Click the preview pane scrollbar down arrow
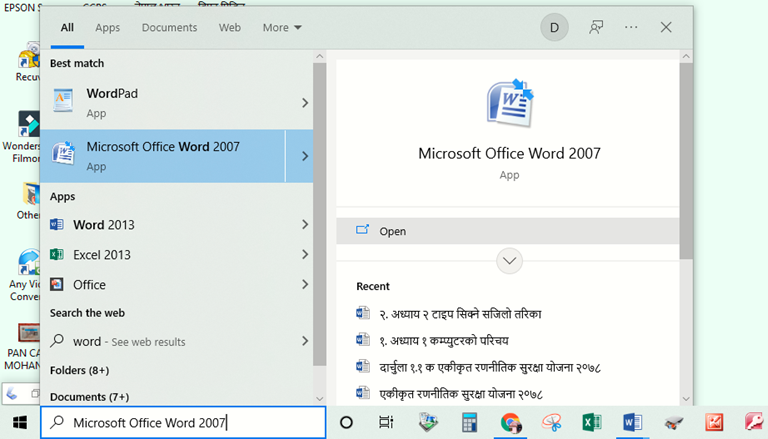Screen dimensions: 768x439 [686, 399]
